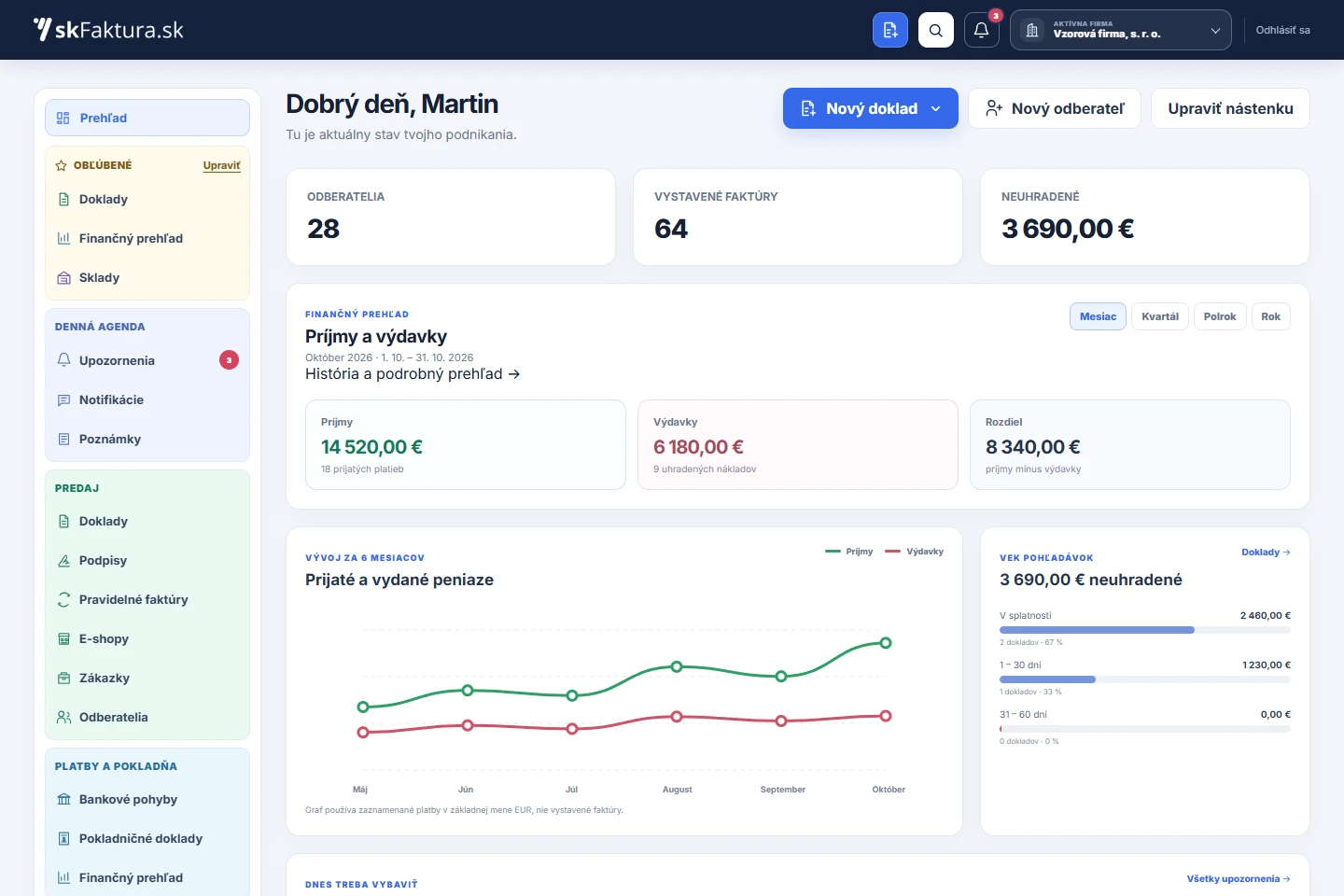Click Nový odberateľ button

1055,108
